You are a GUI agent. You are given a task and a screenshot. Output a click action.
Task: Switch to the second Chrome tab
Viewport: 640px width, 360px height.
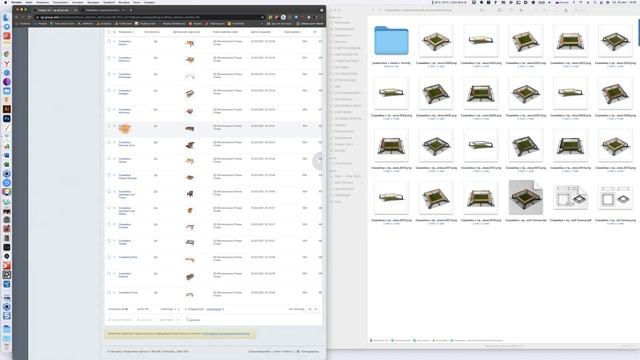pos(102,10)
